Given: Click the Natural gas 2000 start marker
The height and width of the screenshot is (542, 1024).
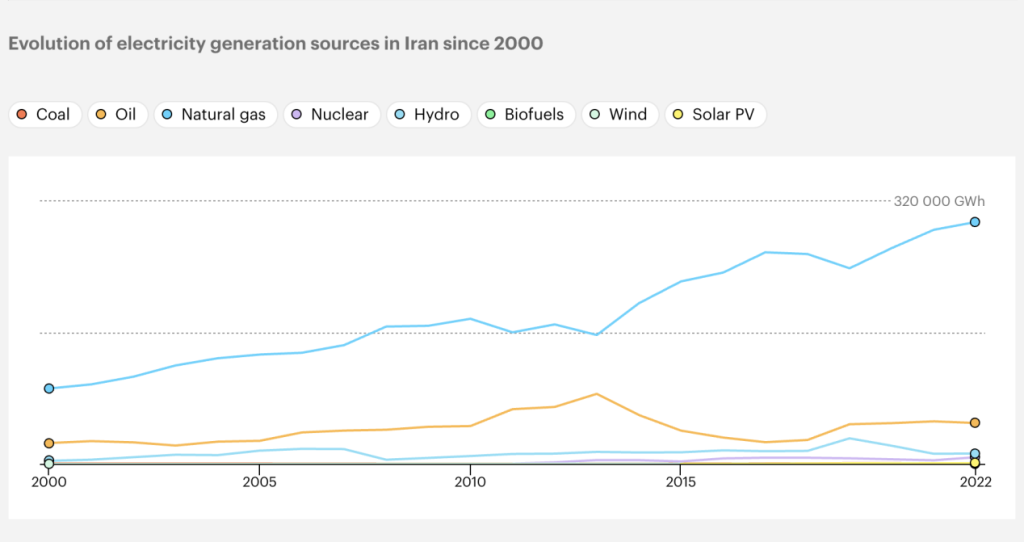Looking at the screenshot, I should (x=49, y=389).
